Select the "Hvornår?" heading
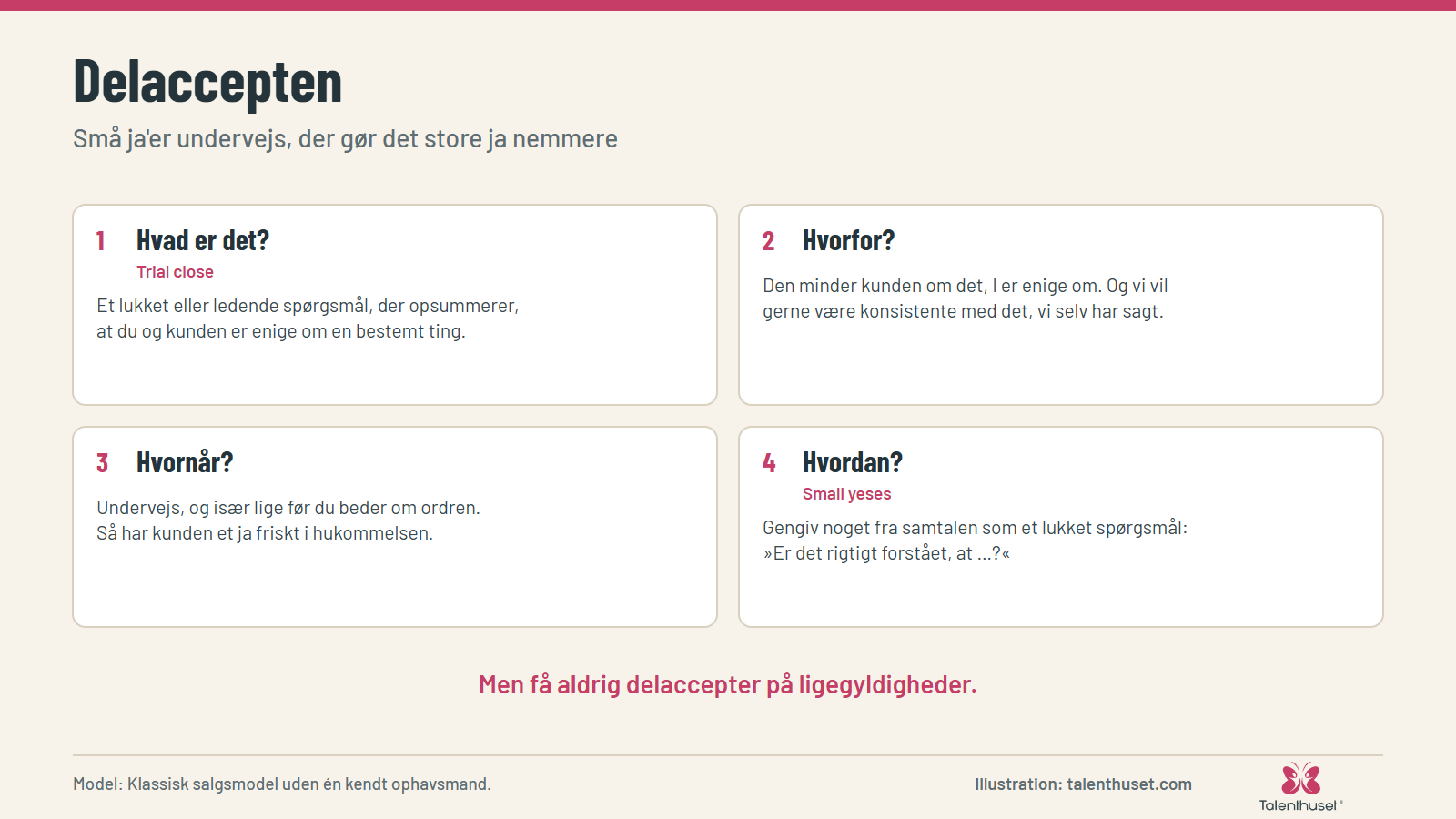This screenshot has height=819, width=1456. pos(185,462)
